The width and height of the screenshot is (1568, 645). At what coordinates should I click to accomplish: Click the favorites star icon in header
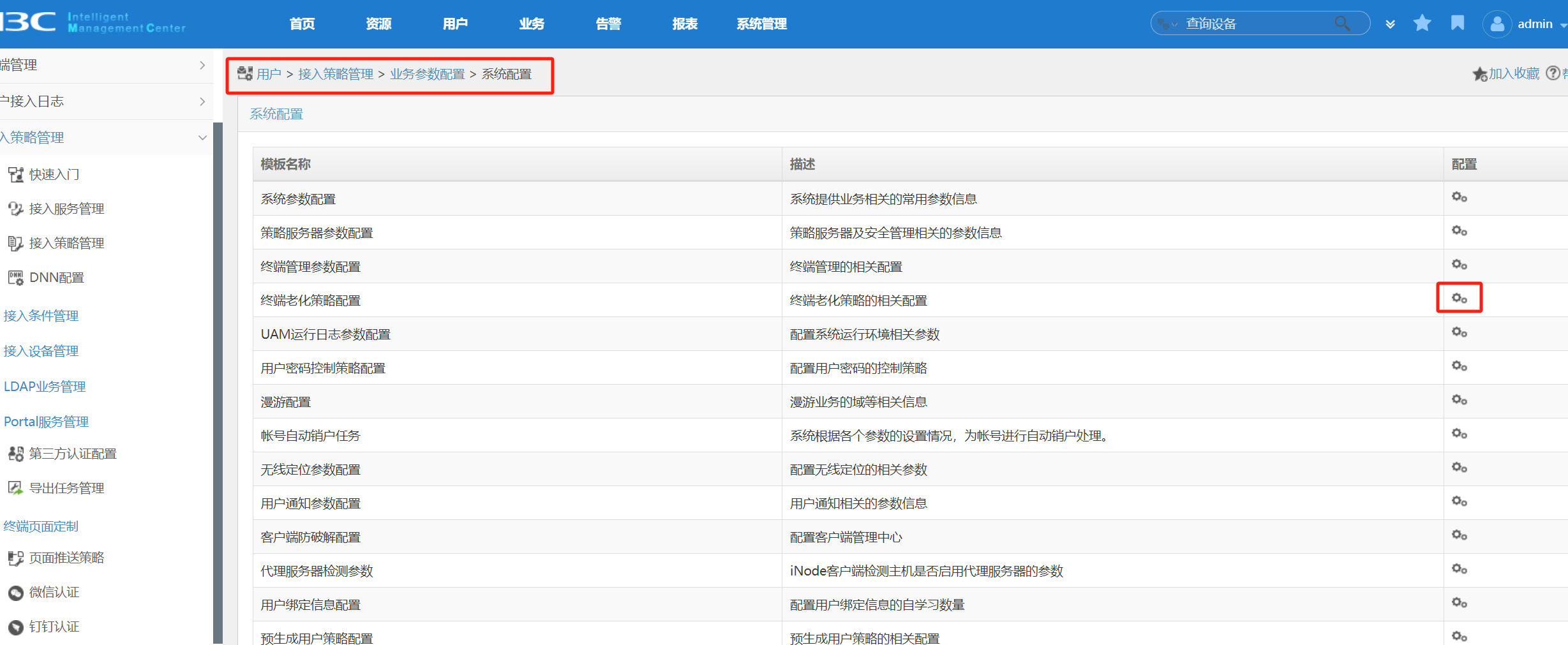1422,24
